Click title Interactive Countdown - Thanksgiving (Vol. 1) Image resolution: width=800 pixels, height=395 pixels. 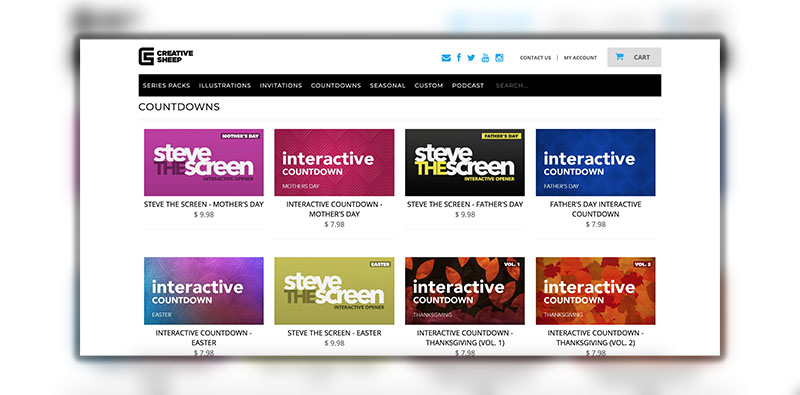[465, 338]
